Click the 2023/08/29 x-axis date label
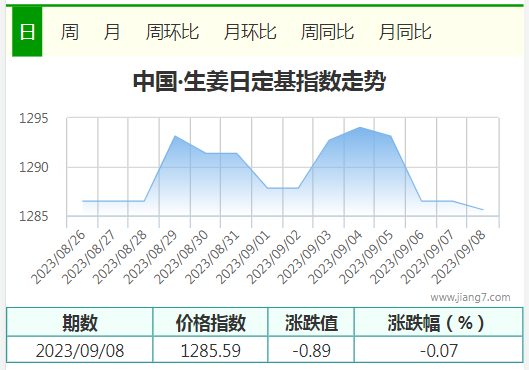 151,257
